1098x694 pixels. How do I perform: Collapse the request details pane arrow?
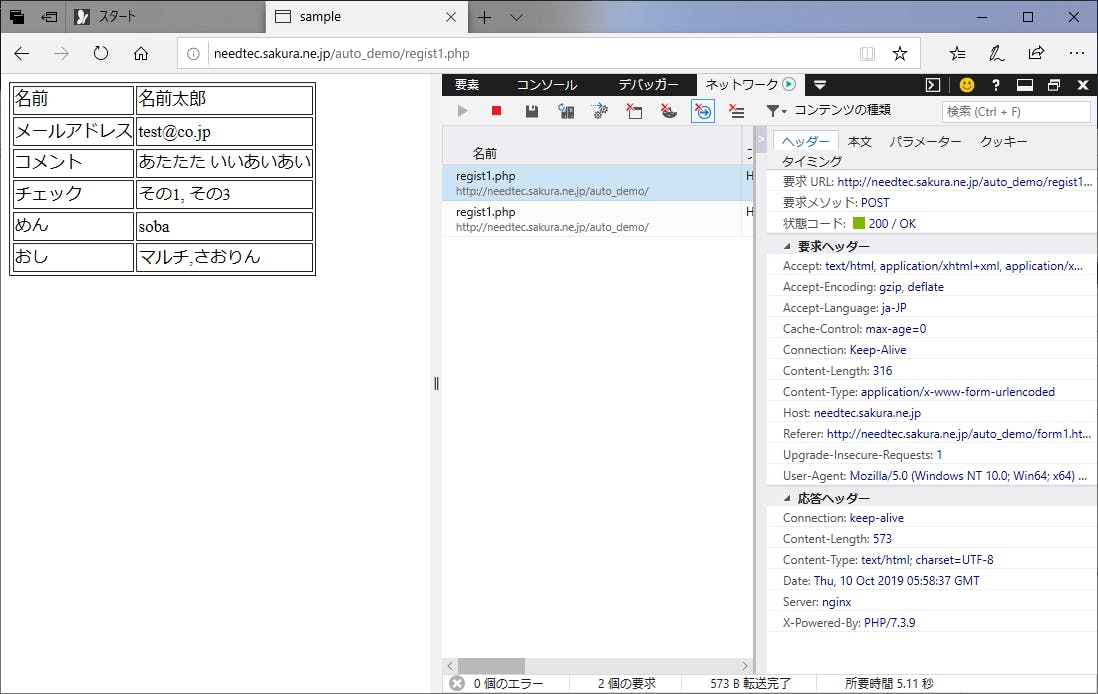[760, 138]
